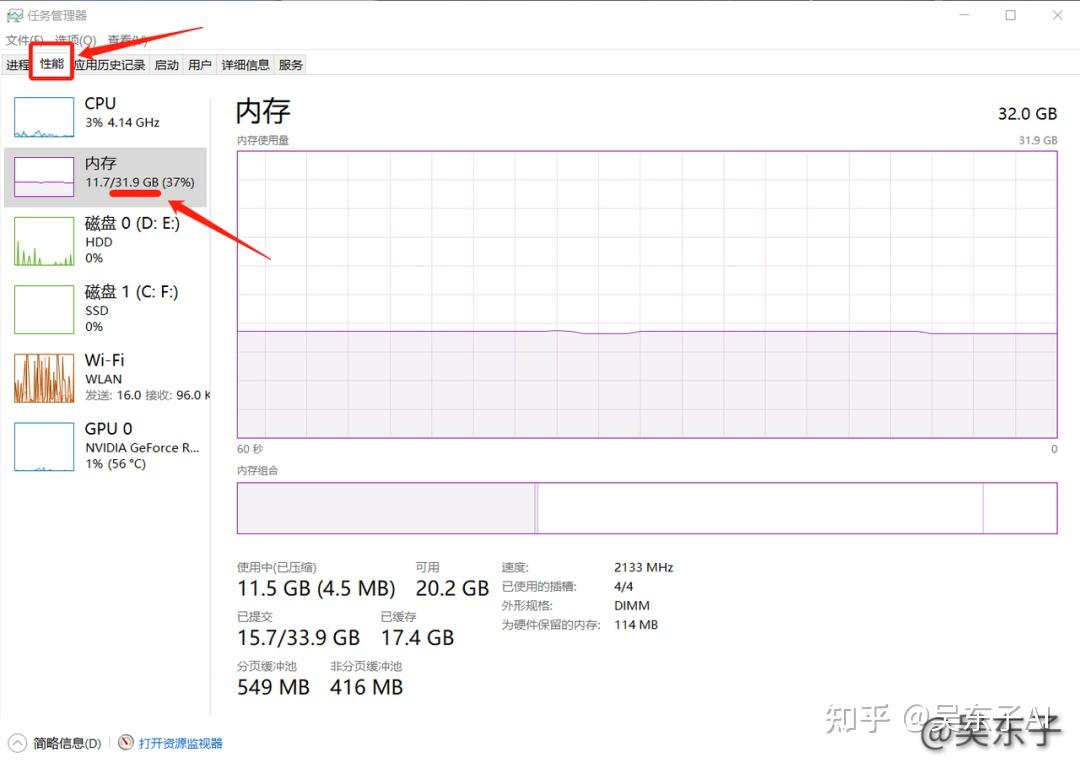Select the CPU usage mini graph
Screen dimensions: 1080x763
[44, 117]
